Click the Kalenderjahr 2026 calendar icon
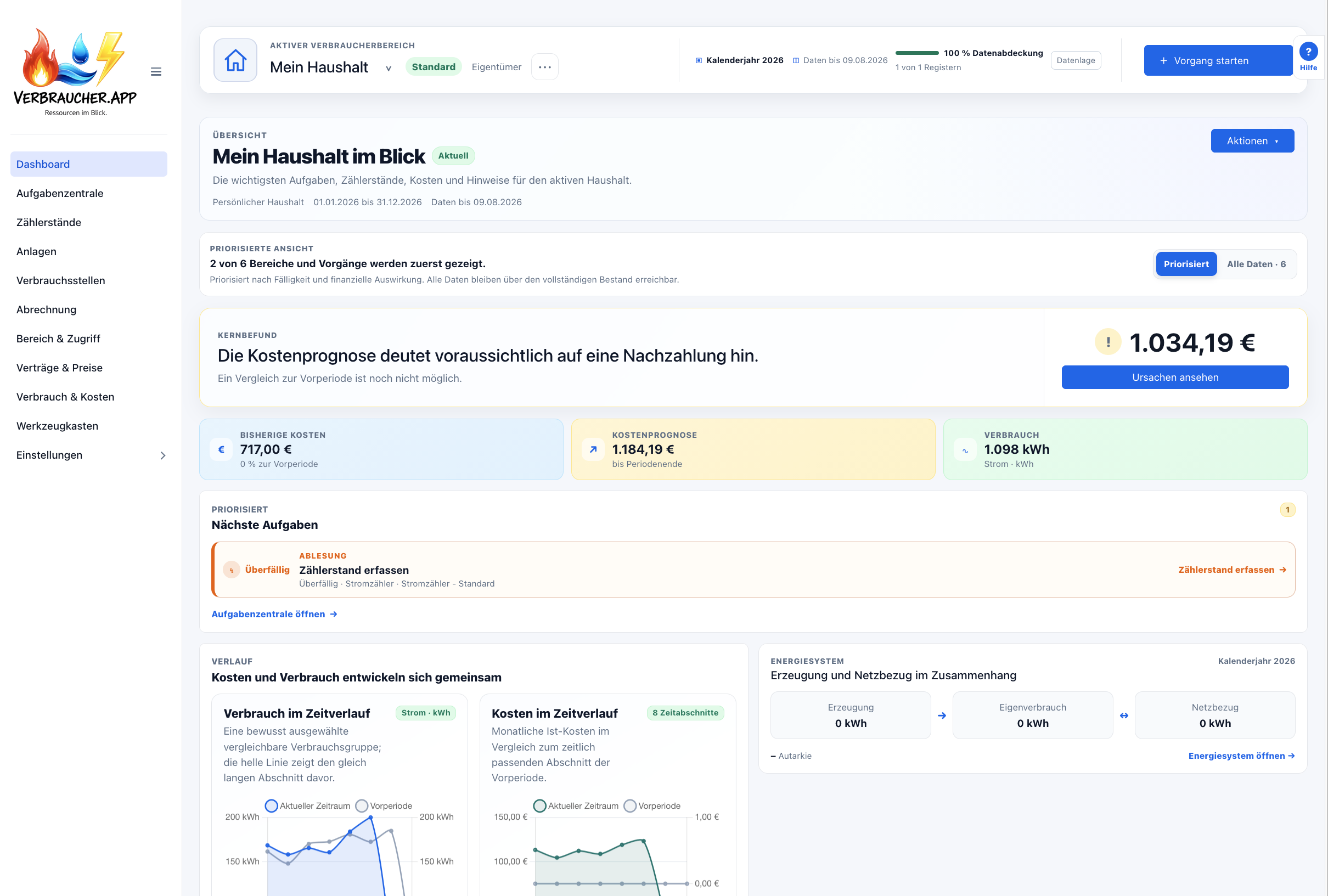1328x896 pixels. (698, 60)
